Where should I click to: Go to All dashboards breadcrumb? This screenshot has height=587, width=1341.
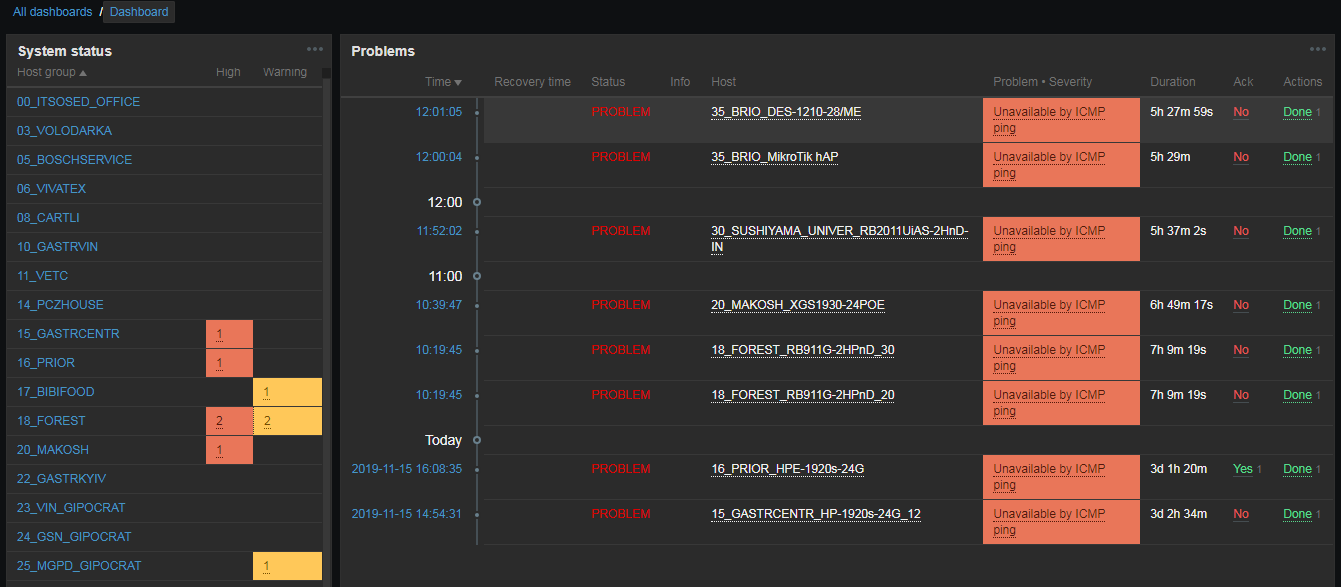[52, 12]
